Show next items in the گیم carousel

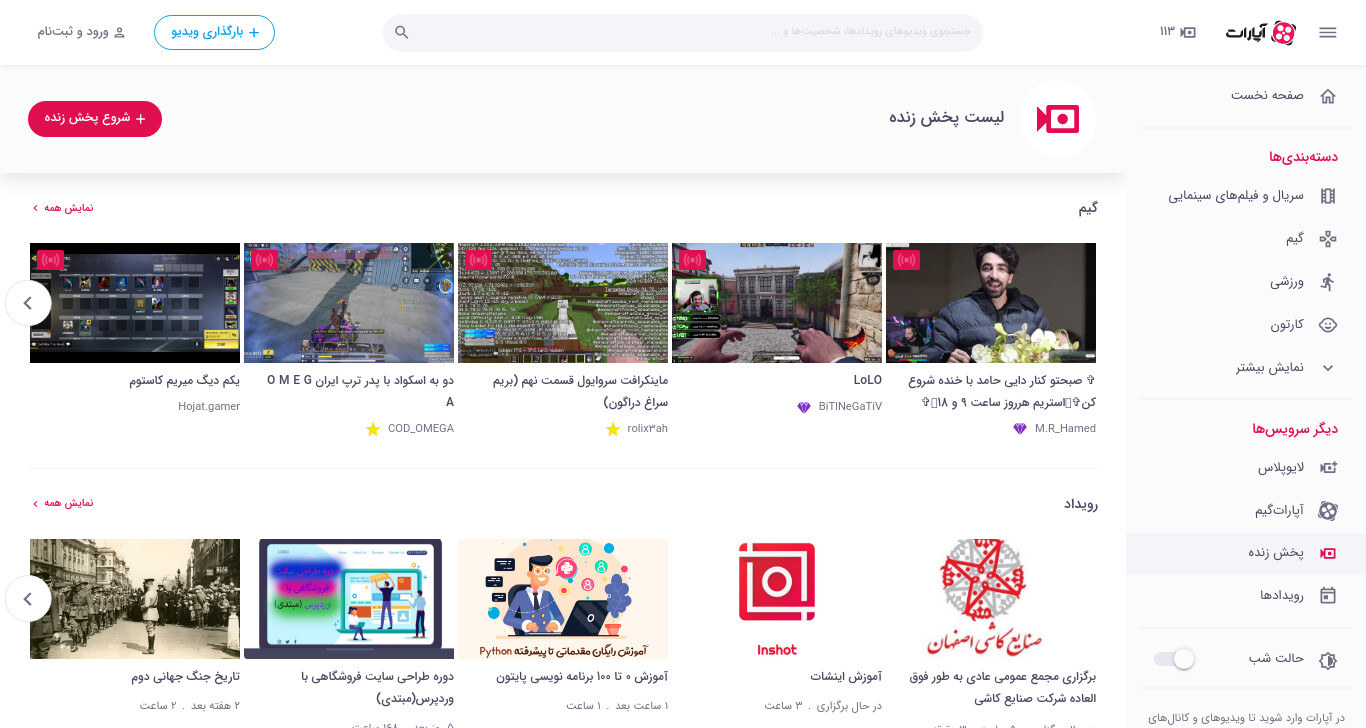click(28, 302)
